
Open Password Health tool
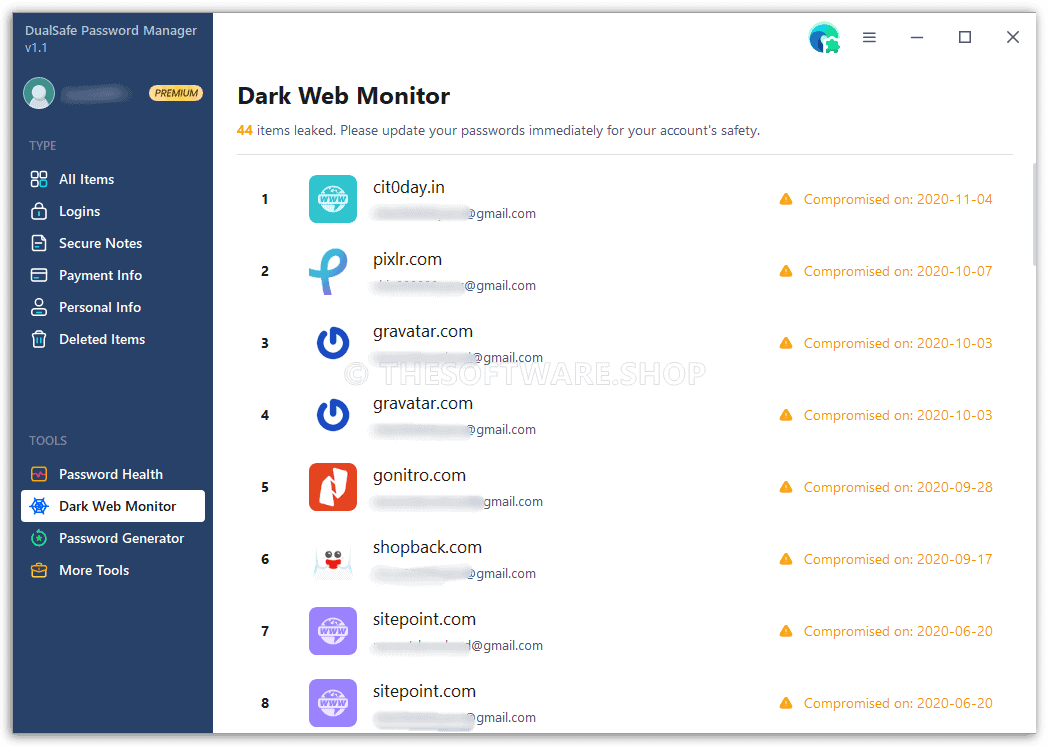[112, 475]
